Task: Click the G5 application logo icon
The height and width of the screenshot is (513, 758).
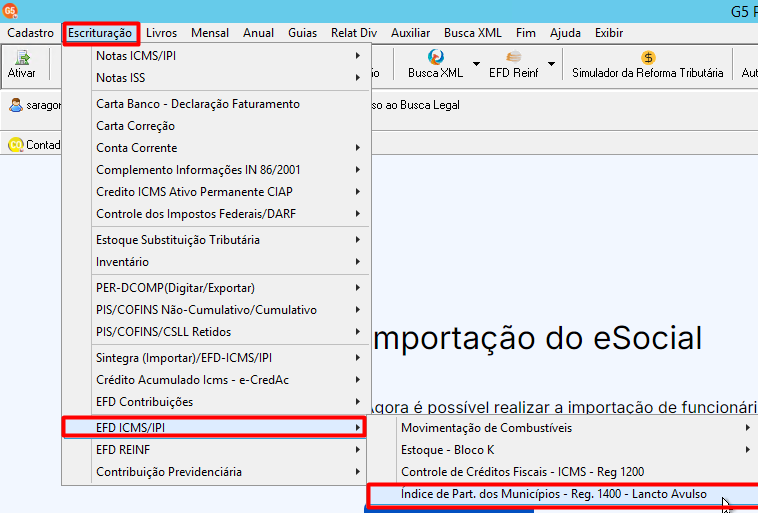Action: 10,11
